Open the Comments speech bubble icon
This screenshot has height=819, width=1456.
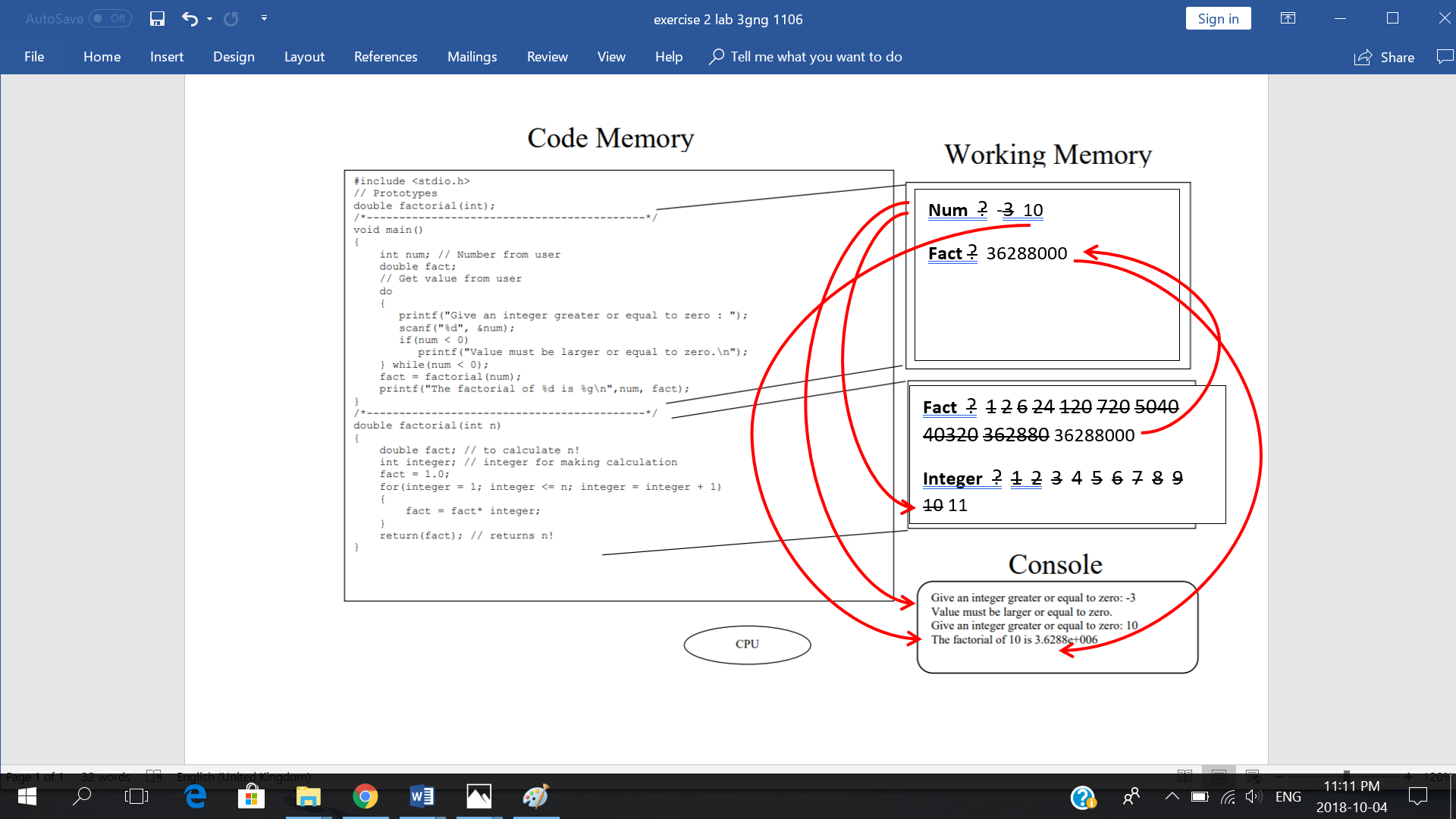1445,57
